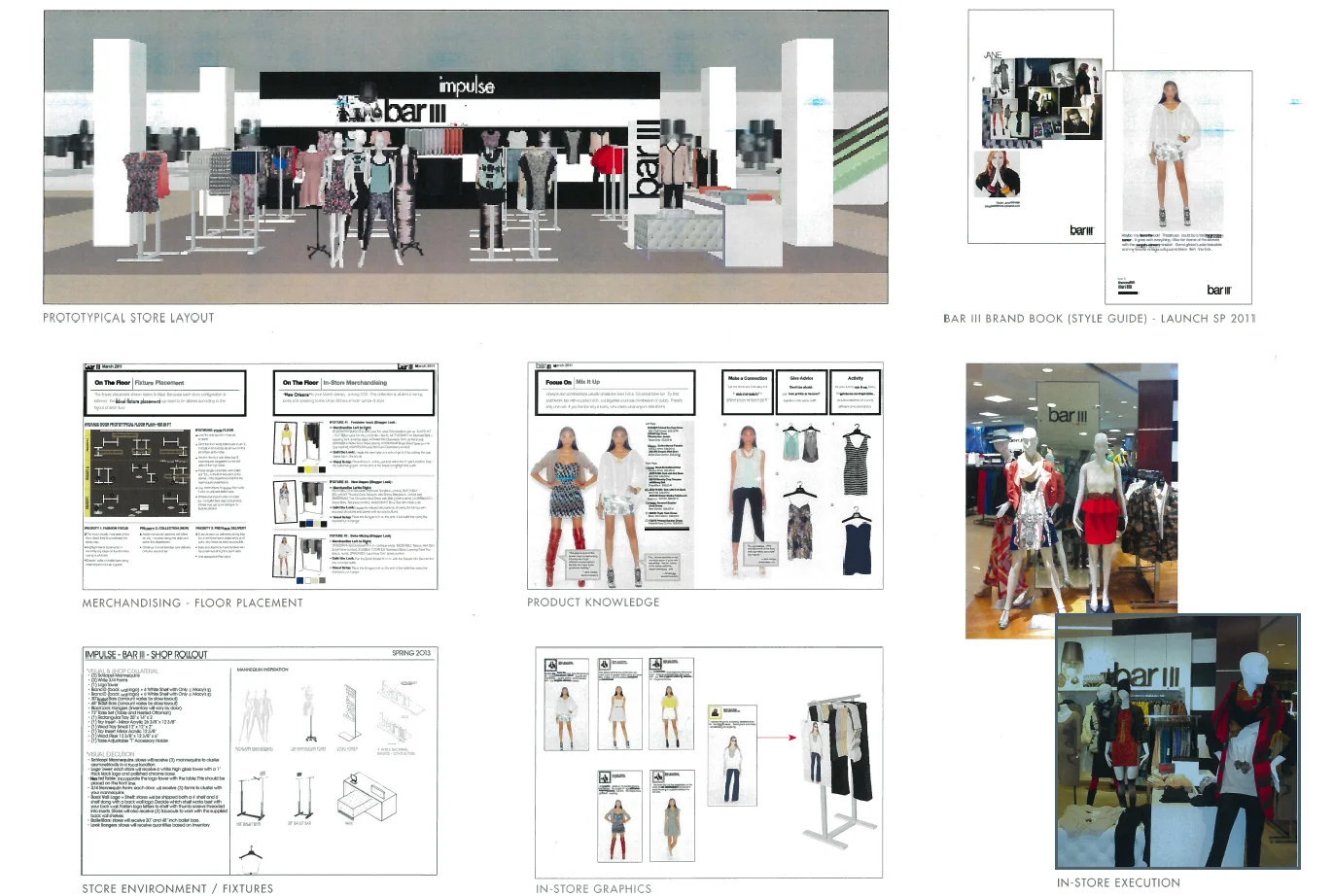The height and width of the screenshot is (896, 1334).
Task: Select the 'IN-STORE EXECUTION' caption
Action: [1118, 882]
